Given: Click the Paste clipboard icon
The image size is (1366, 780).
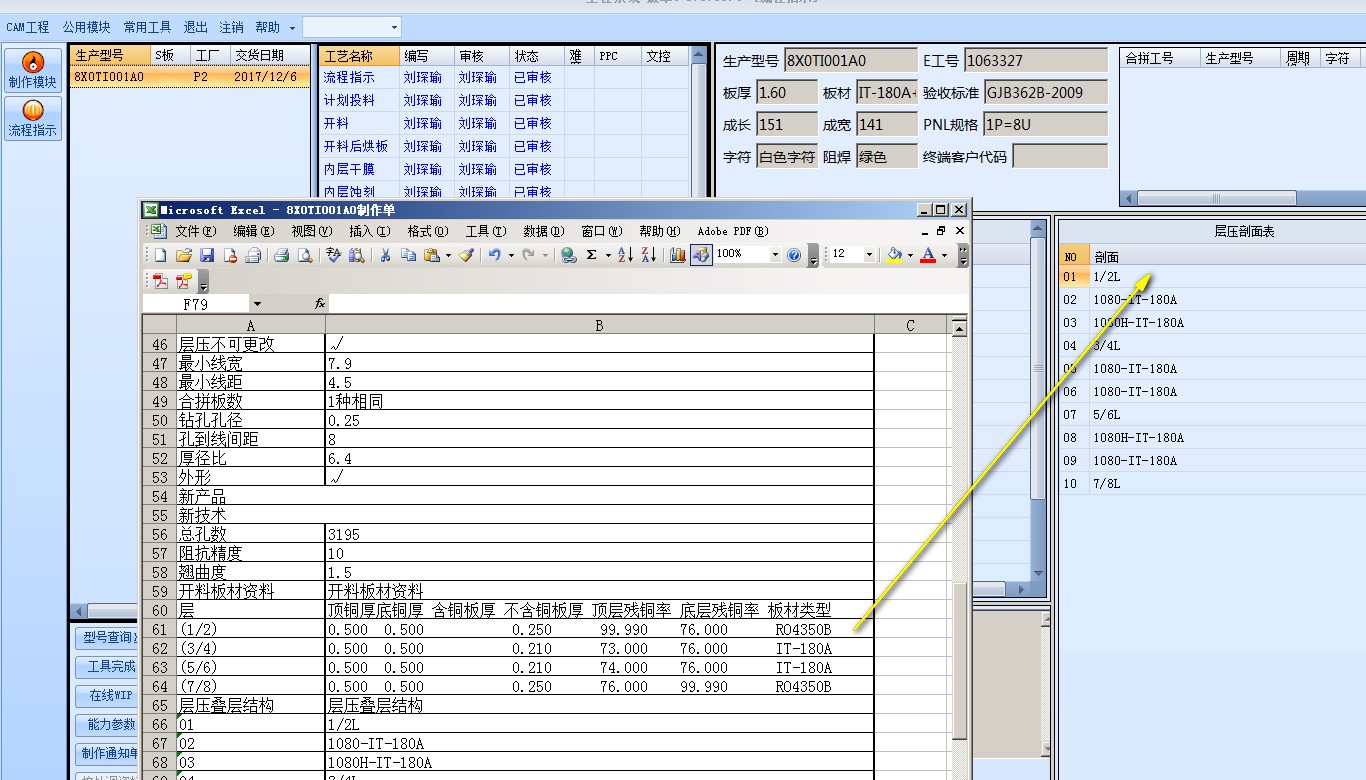Looking at the screenshot, I should point(432,255).
